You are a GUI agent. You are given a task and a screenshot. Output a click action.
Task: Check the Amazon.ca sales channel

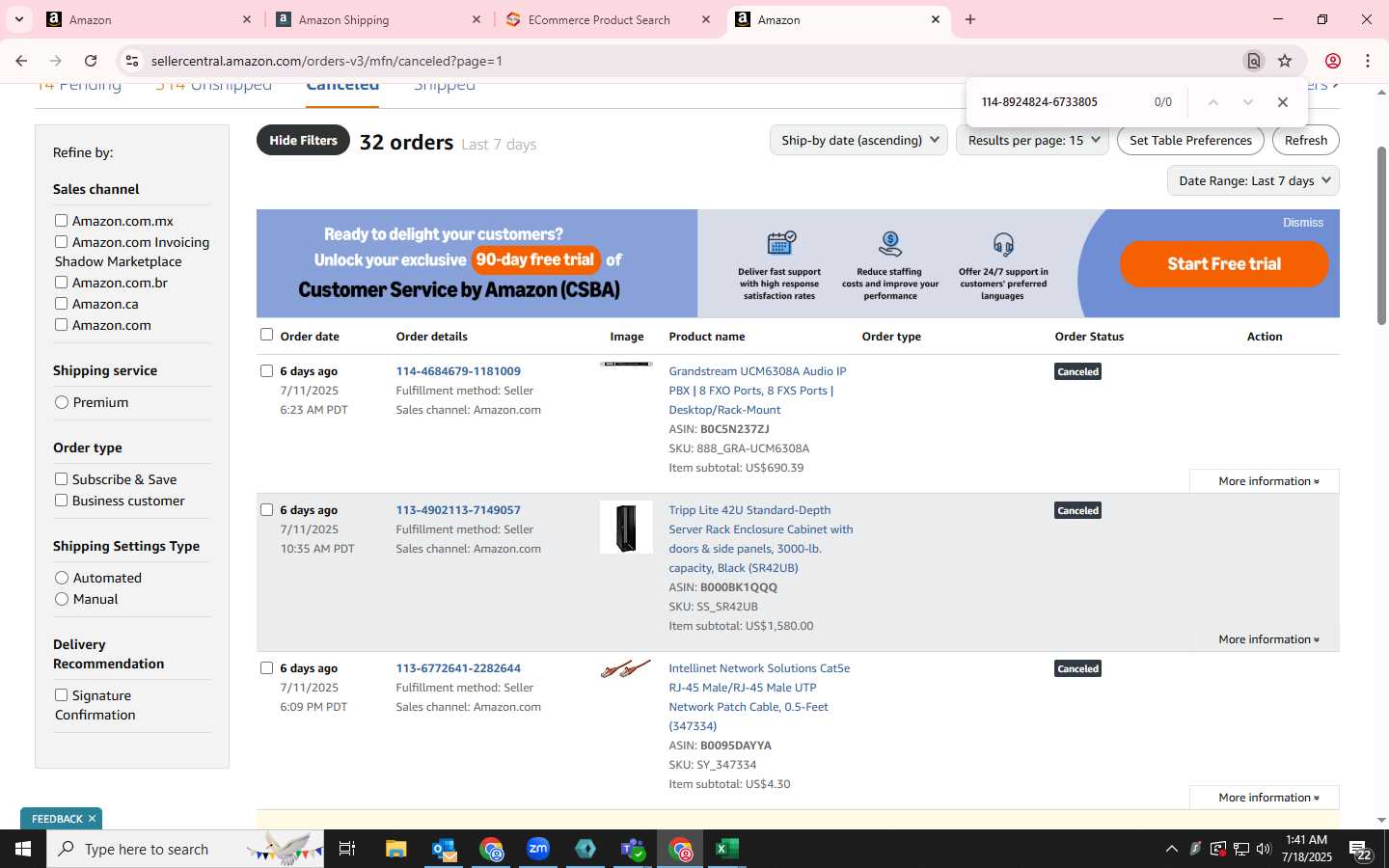(61, 304)
